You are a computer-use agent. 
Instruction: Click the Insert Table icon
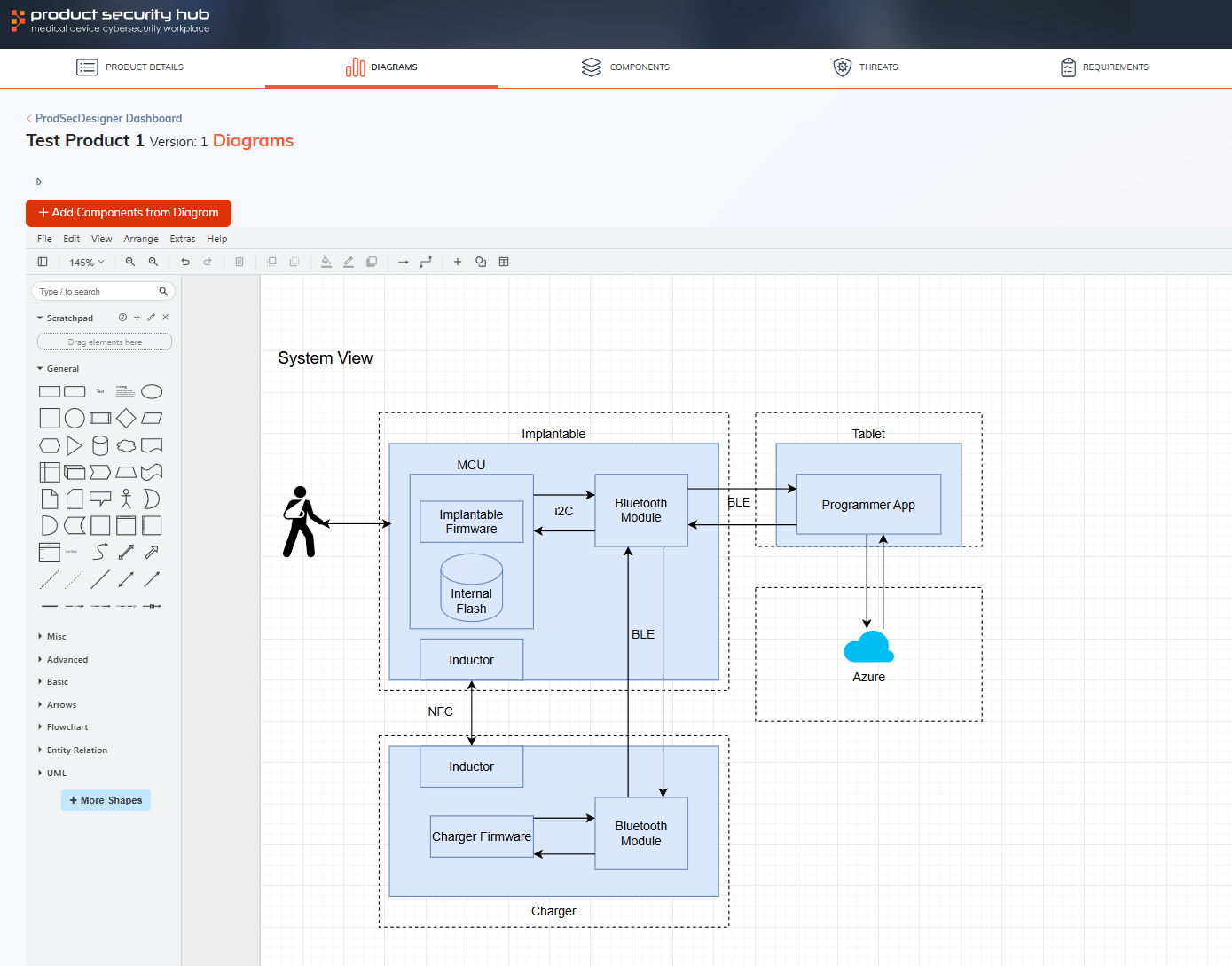click(504, 262)
